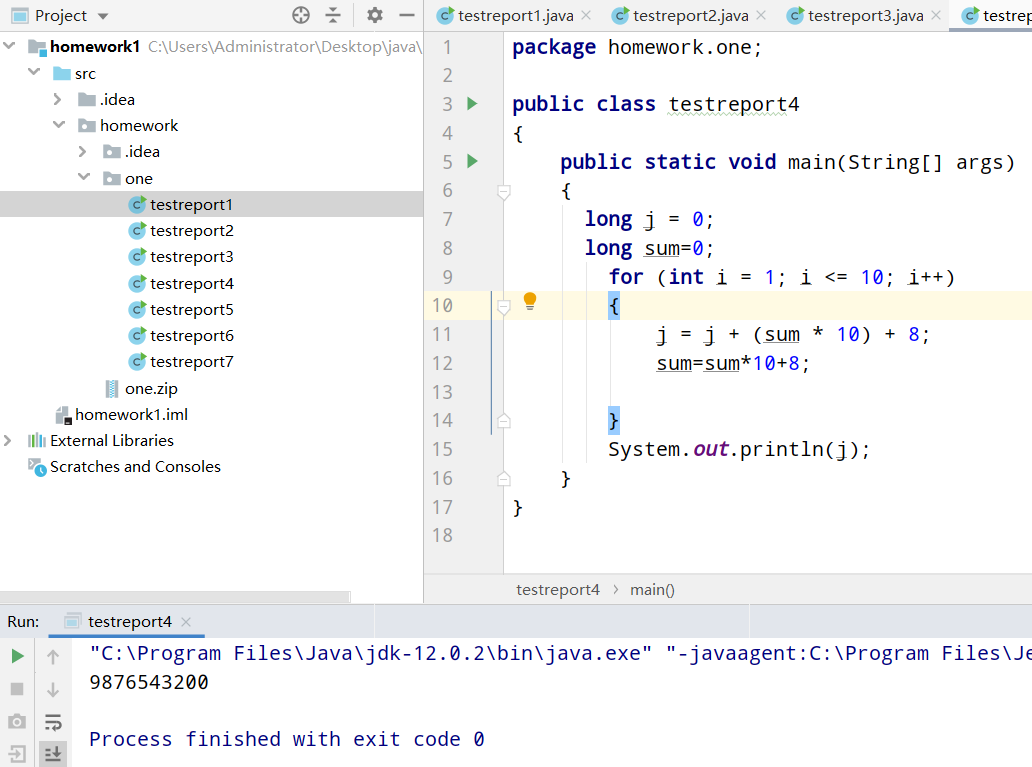Close the testreport2.java tab
1032x767 pixels.
[x=761, y=15]
